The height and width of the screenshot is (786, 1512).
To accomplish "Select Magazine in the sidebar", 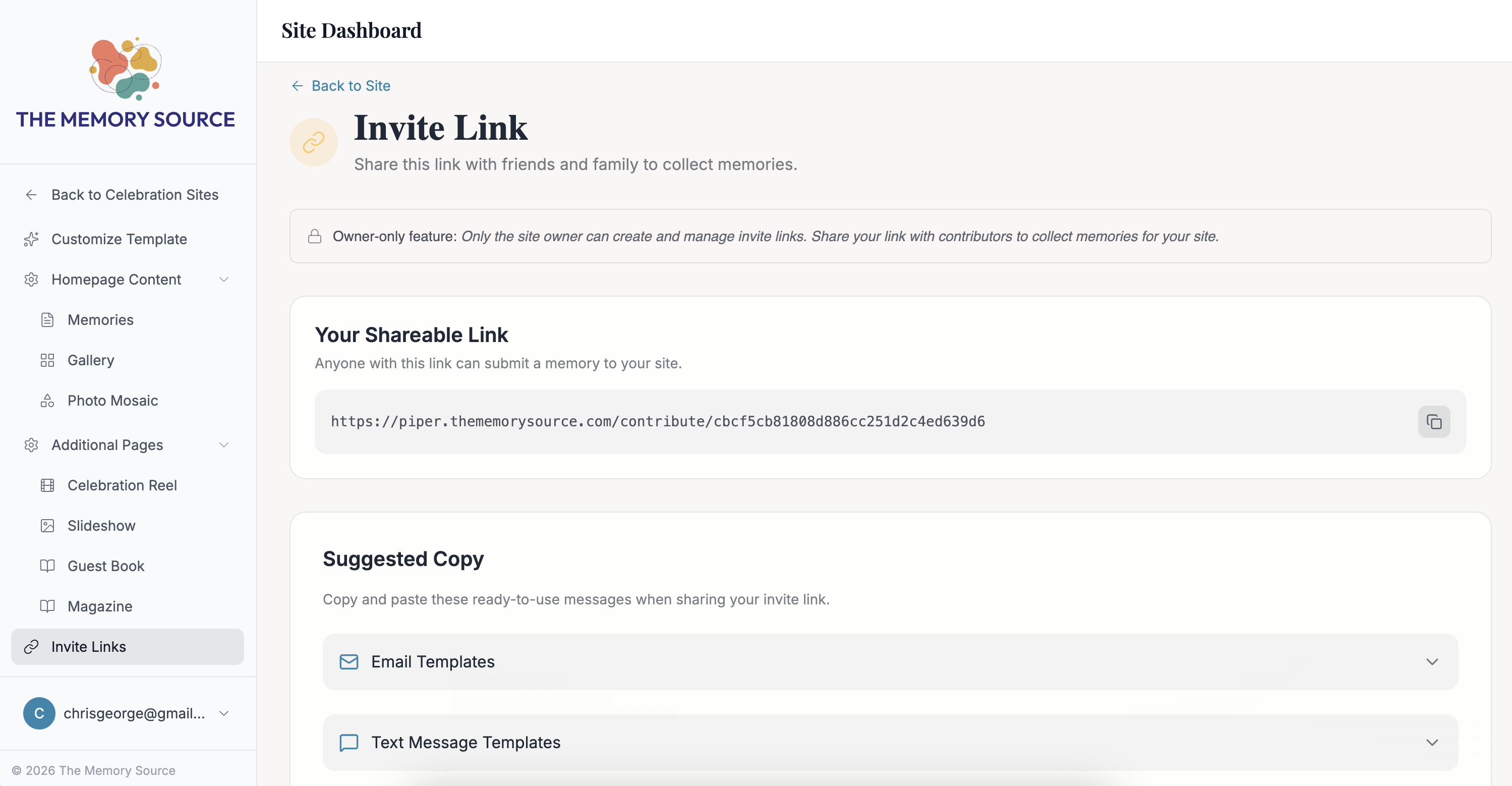I will [x=100, y=606].
